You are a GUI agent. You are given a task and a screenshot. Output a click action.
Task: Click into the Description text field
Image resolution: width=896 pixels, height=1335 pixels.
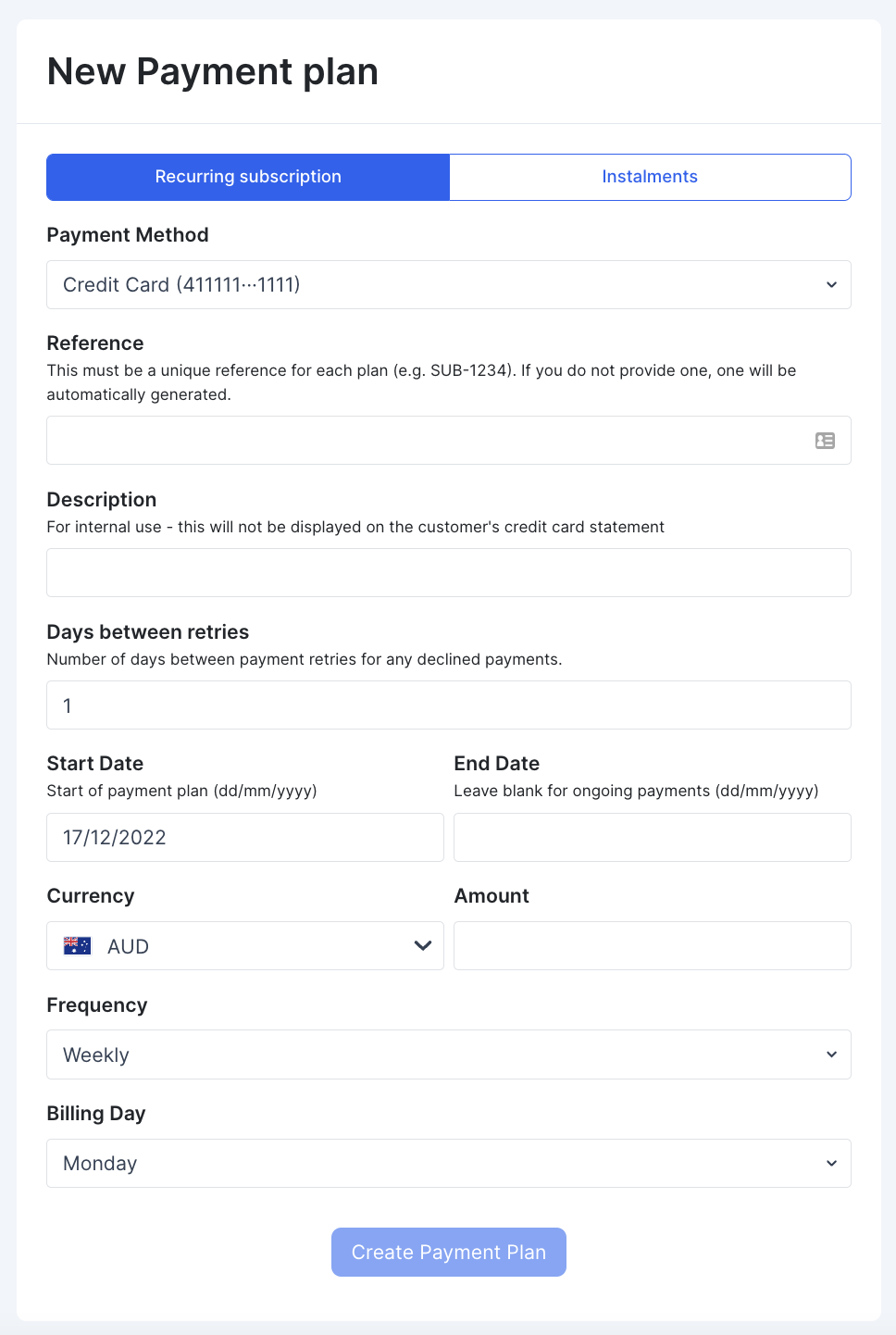449,572
